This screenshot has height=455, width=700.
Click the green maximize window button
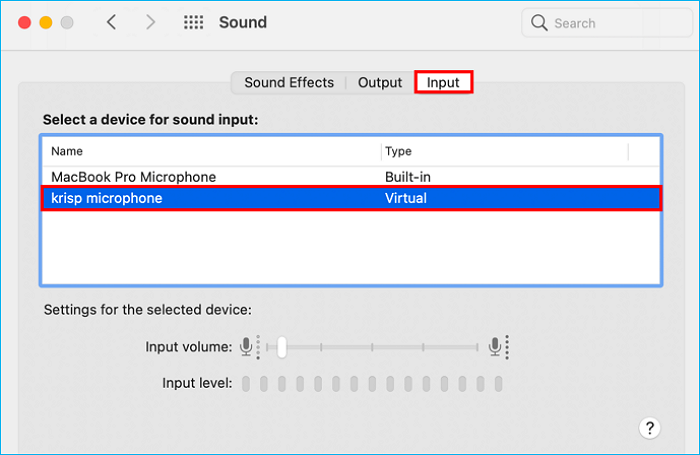click(67, 22)
